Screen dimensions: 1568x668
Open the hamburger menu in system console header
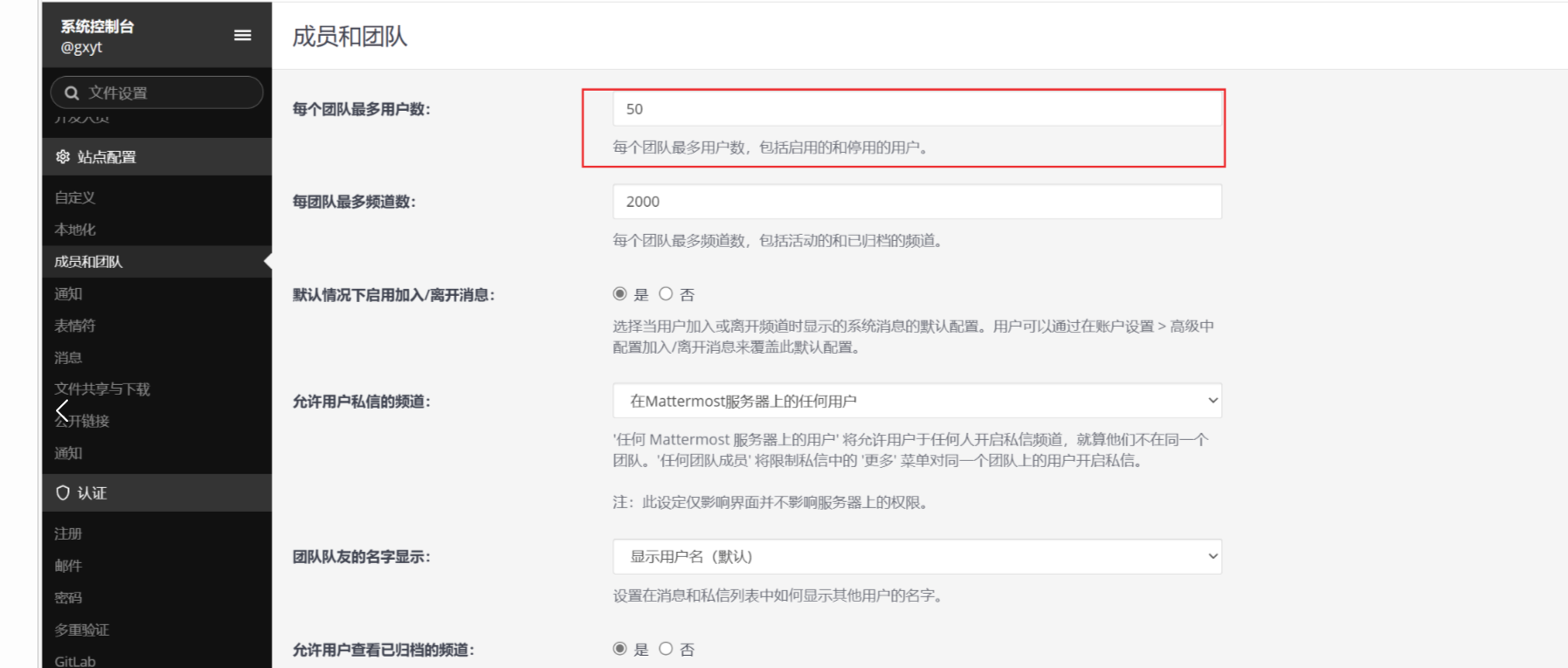click(x=243, y=35)
